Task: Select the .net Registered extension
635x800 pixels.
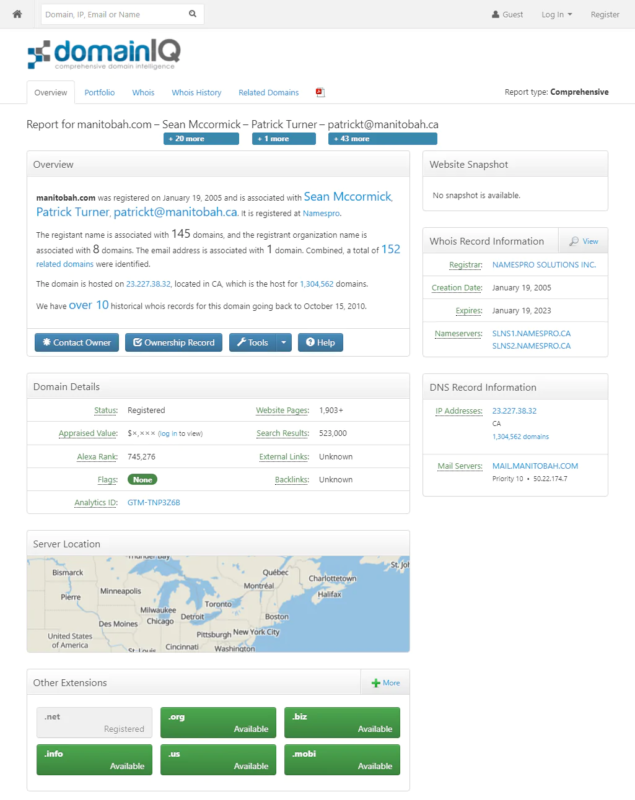Action: pyautogui.click(x=94, y=722)
